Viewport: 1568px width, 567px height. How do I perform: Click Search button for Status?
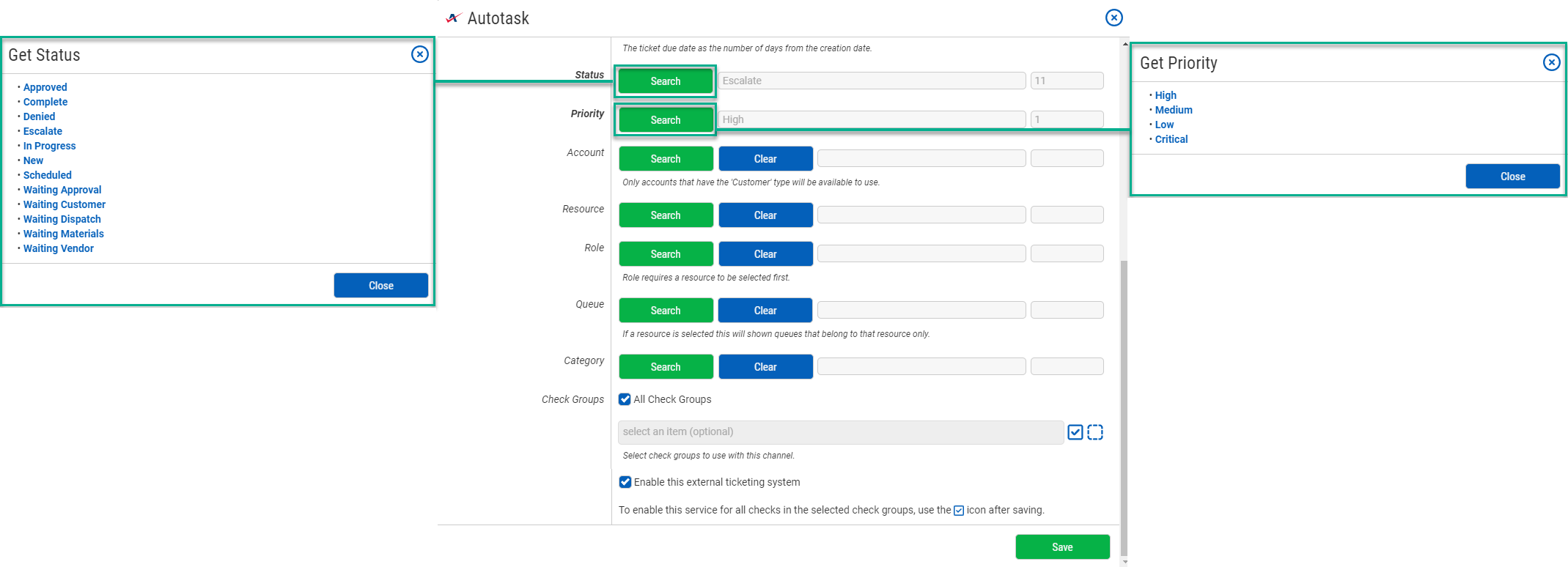pyautogui.click(x=665, y=81)
